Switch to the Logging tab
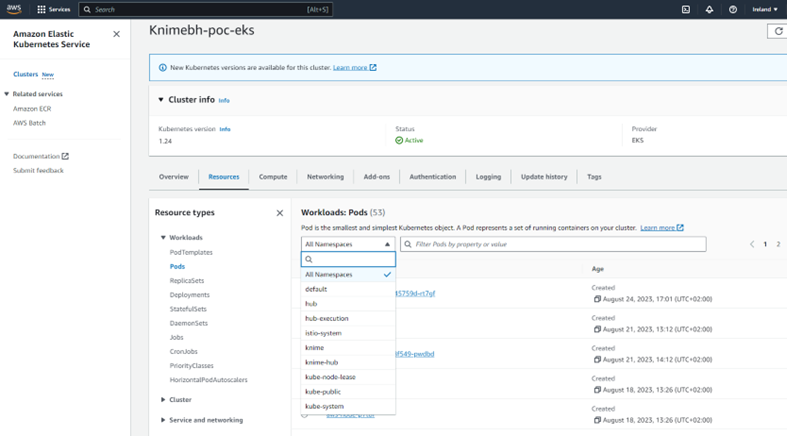Screen dimensions: 787x436 click(x=488, y=177)
